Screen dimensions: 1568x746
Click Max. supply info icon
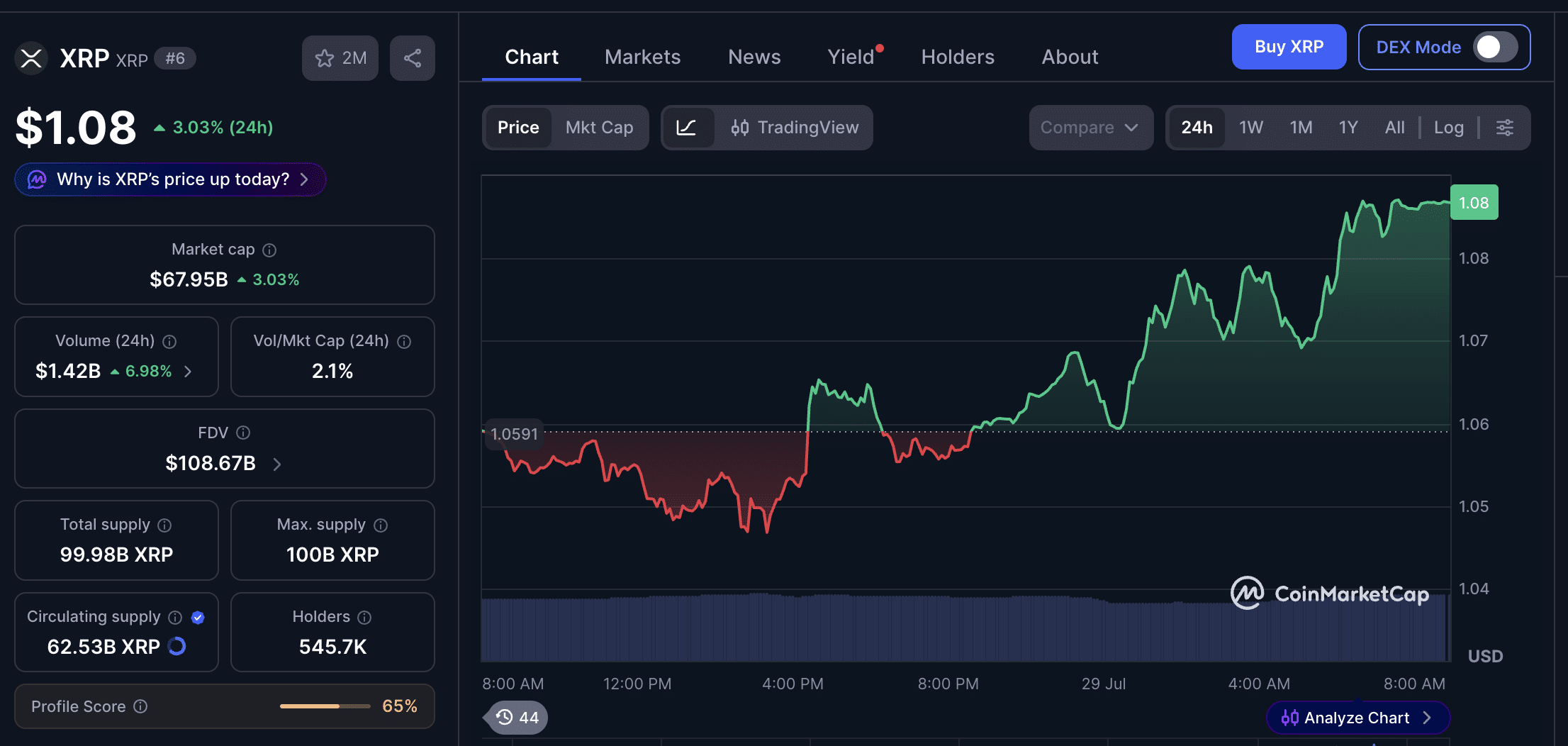click(381, 525)
